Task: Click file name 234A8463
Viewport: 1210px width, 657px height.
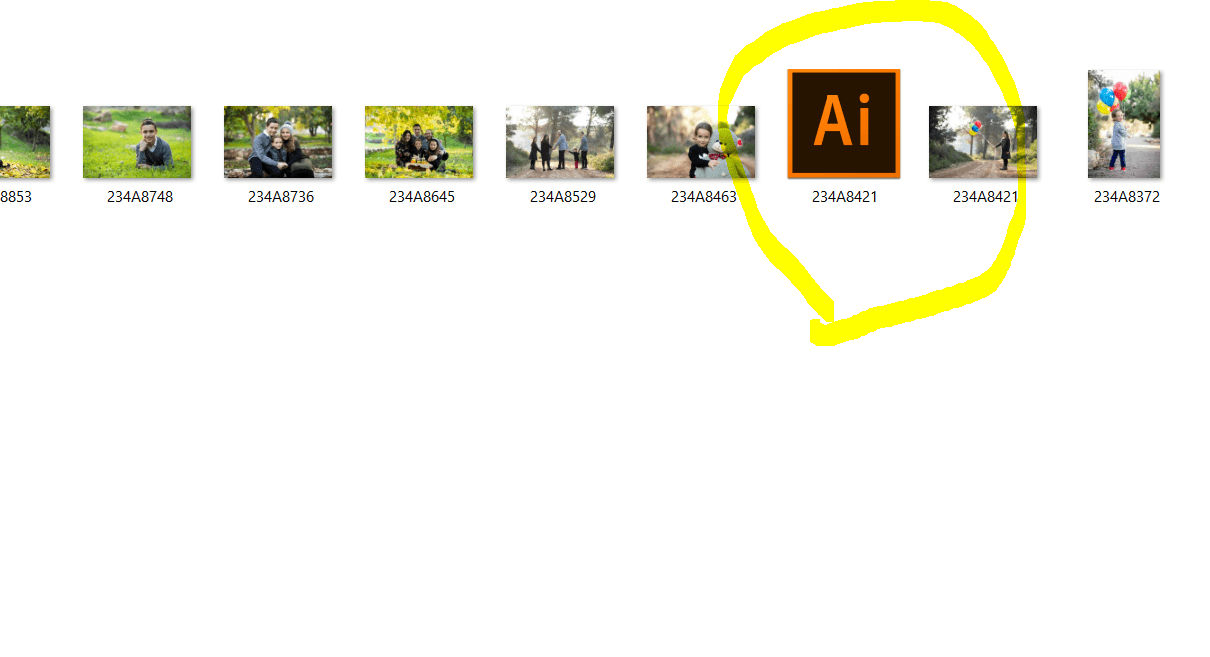Action: (704, 197)
